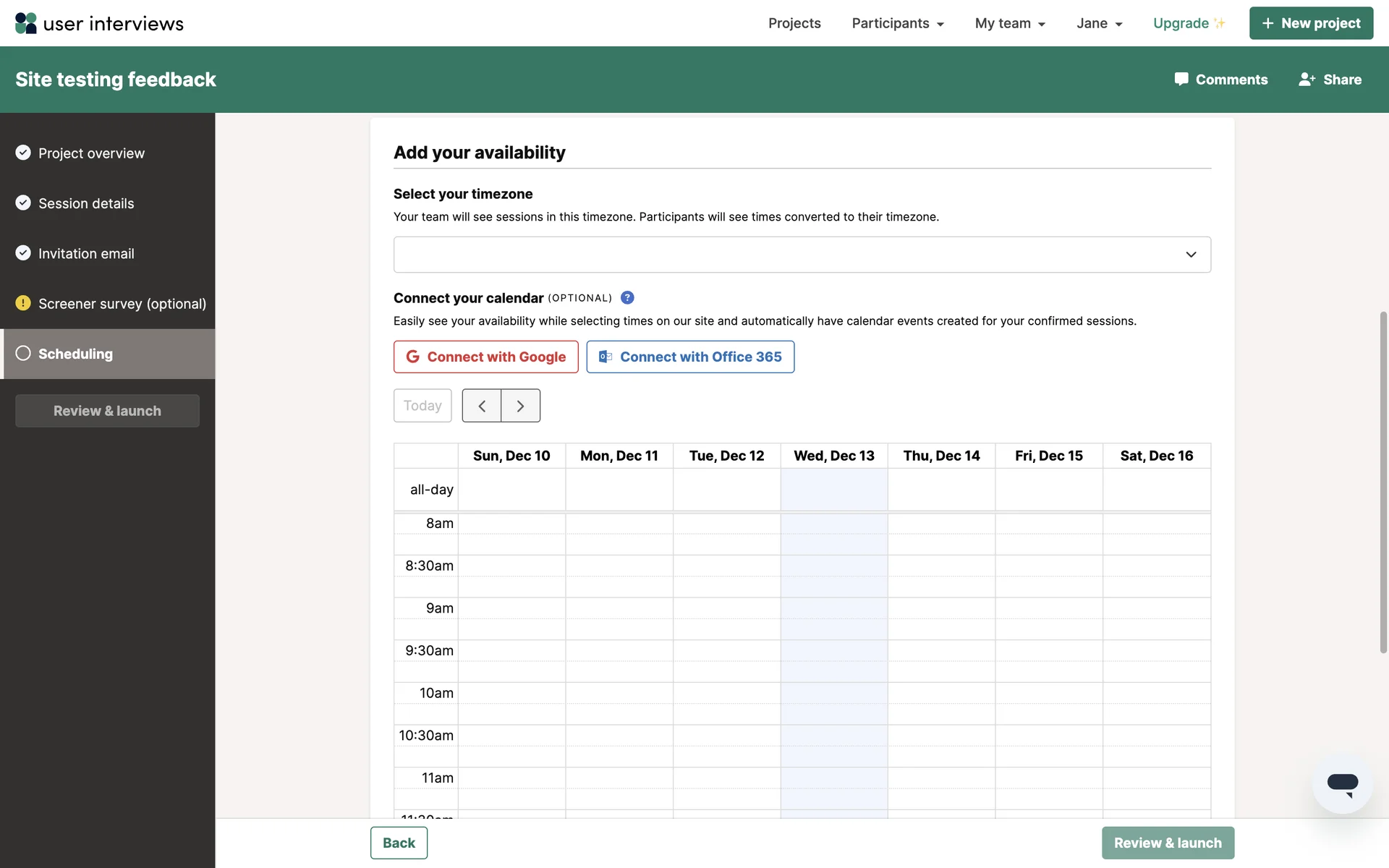This screenshot has height=868, width=1389.
Task: Expand the Participants menu
Action: coord(897,23)
